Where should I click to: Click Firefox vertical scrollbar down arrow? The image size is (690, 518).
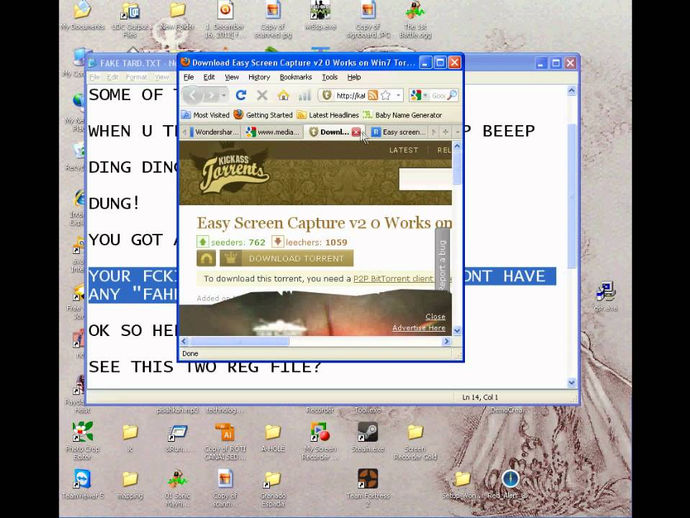click(x=457, y=330)
